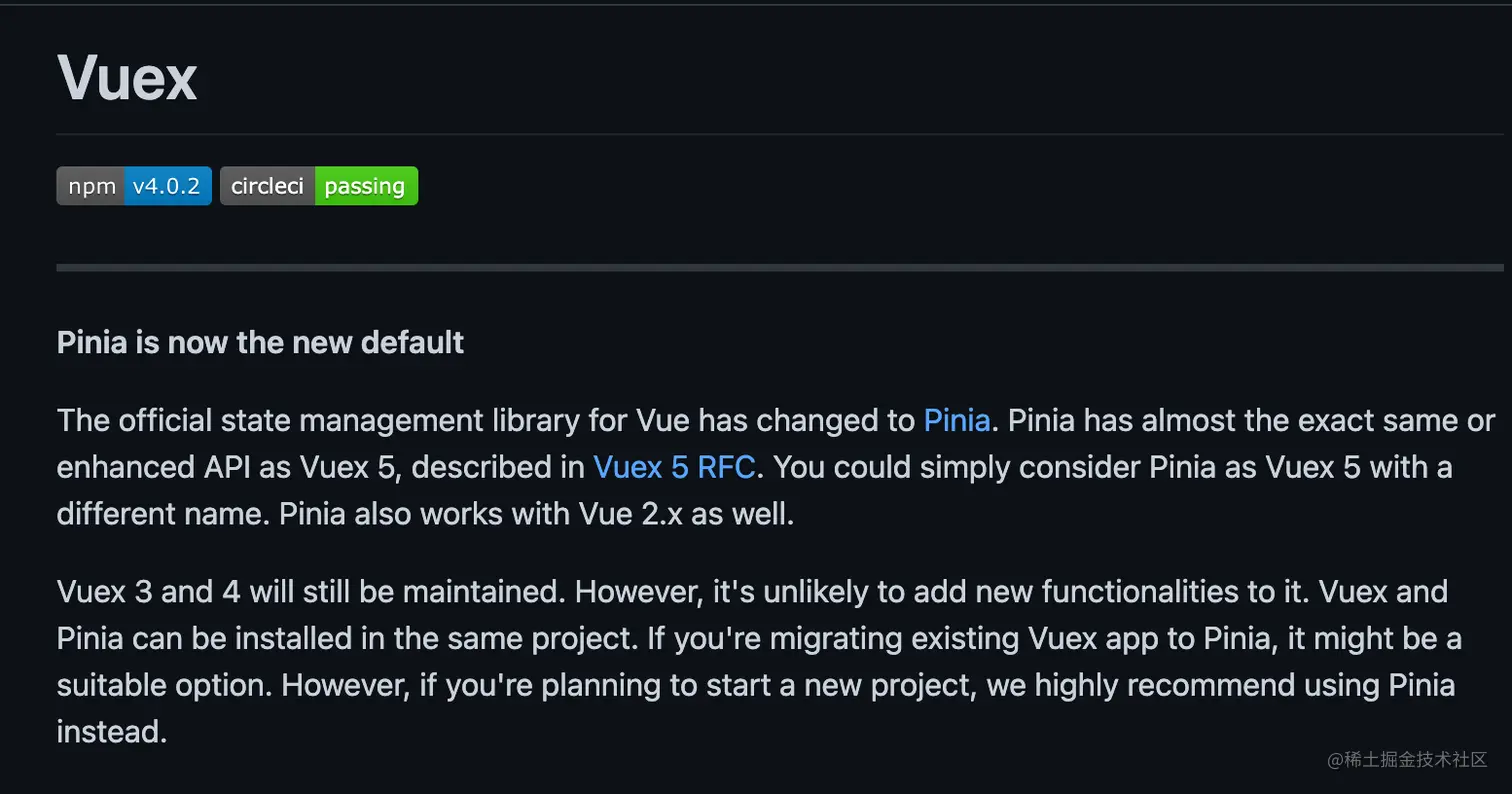Image resolution: width=1512 pixels, height=794 pixels.
Task: Click the thin line under Vuex title
Action: [780, 134]
